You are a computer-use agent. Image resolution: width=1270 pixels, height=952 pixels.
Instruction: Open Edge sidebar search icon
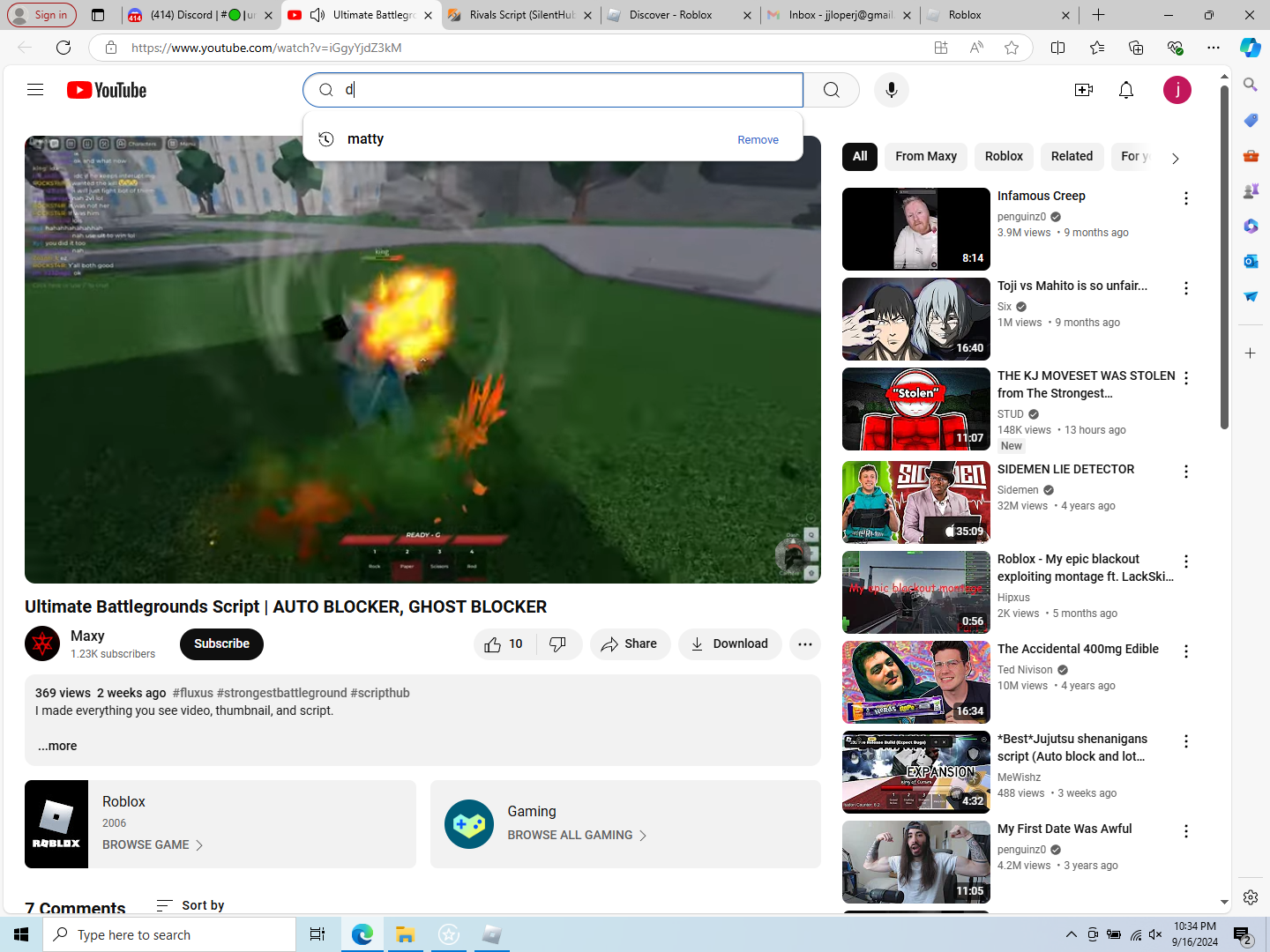pyautogui.click(x=1251, y=85)
